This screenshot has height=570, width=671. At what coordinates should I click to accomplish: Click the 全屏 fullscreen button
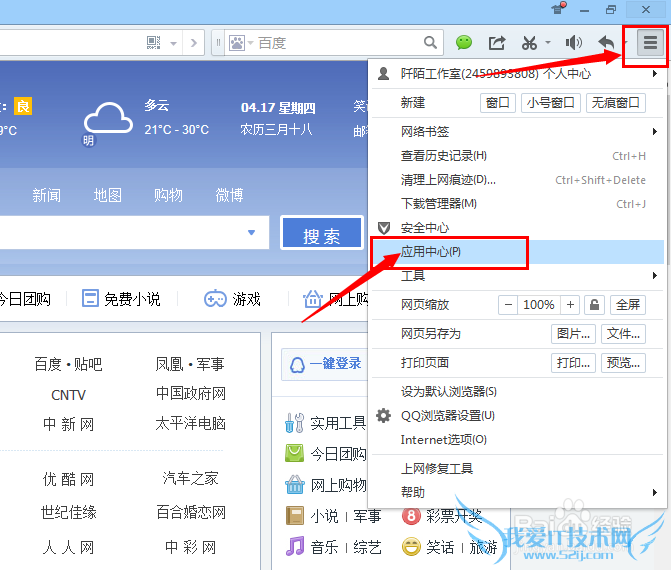628,305
